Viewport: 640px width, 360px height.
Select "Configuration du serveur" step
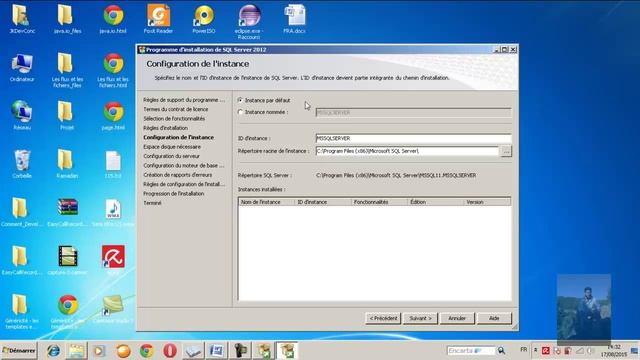(171, 156)
